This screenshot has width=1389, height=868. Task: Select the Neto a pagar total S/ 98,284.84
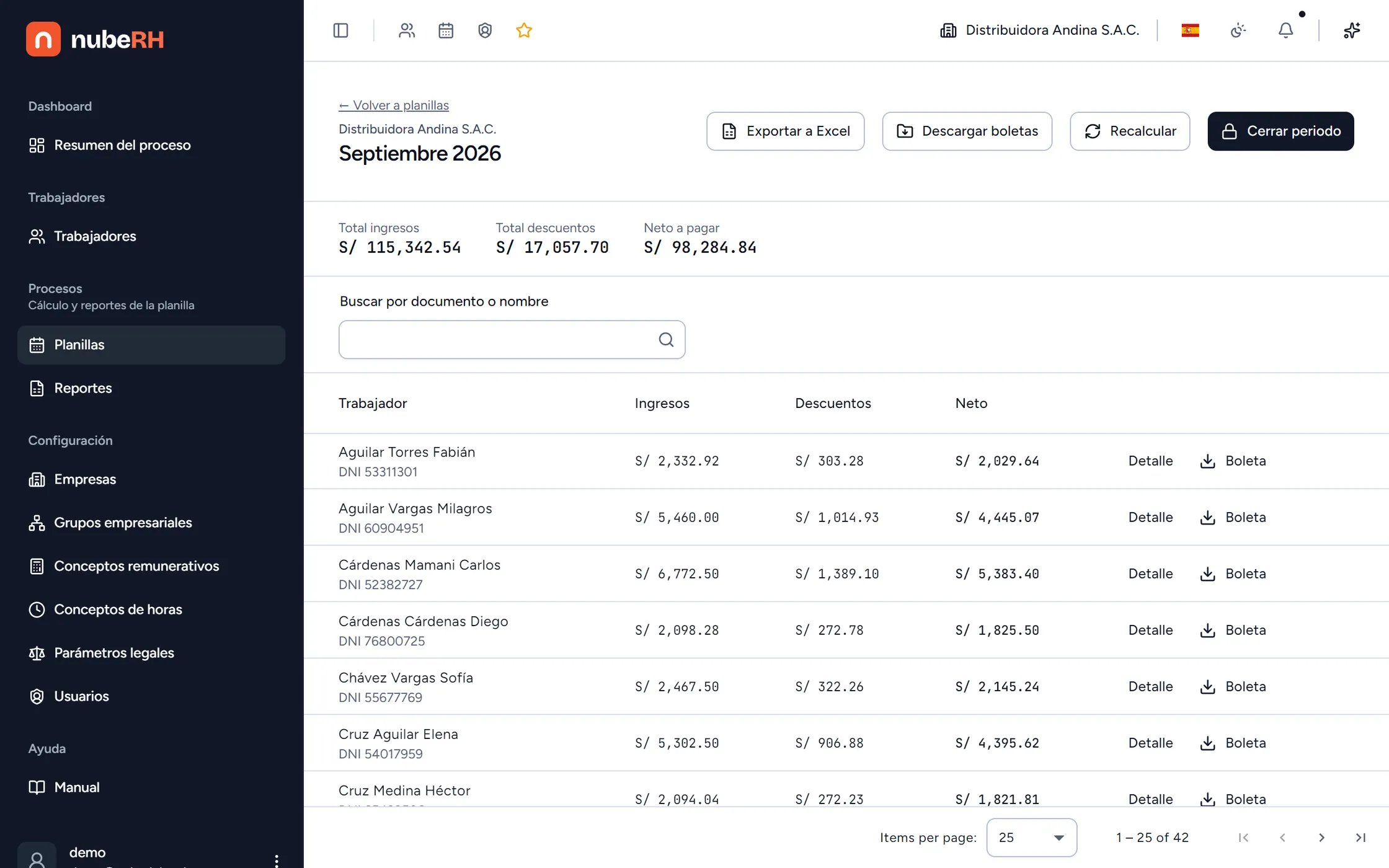700,247
